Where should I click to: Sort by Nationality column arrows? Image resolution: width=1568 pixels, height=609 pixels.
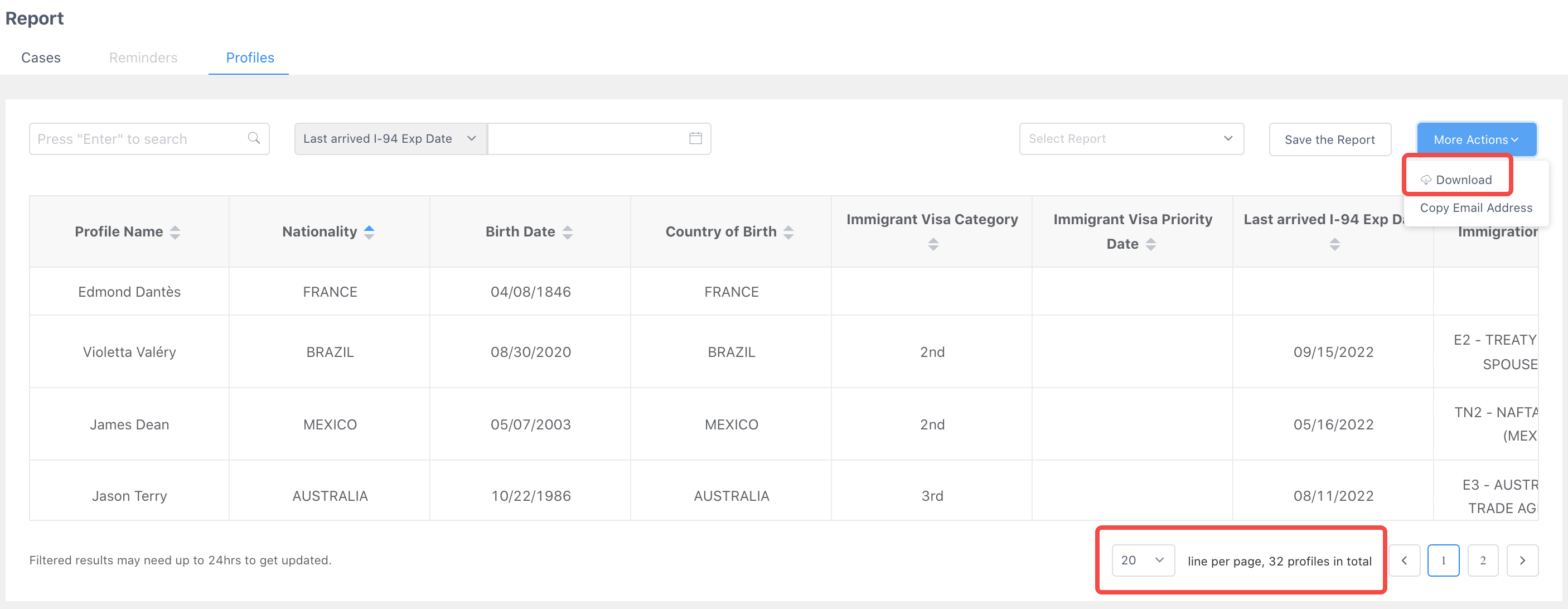coord(369,232)
